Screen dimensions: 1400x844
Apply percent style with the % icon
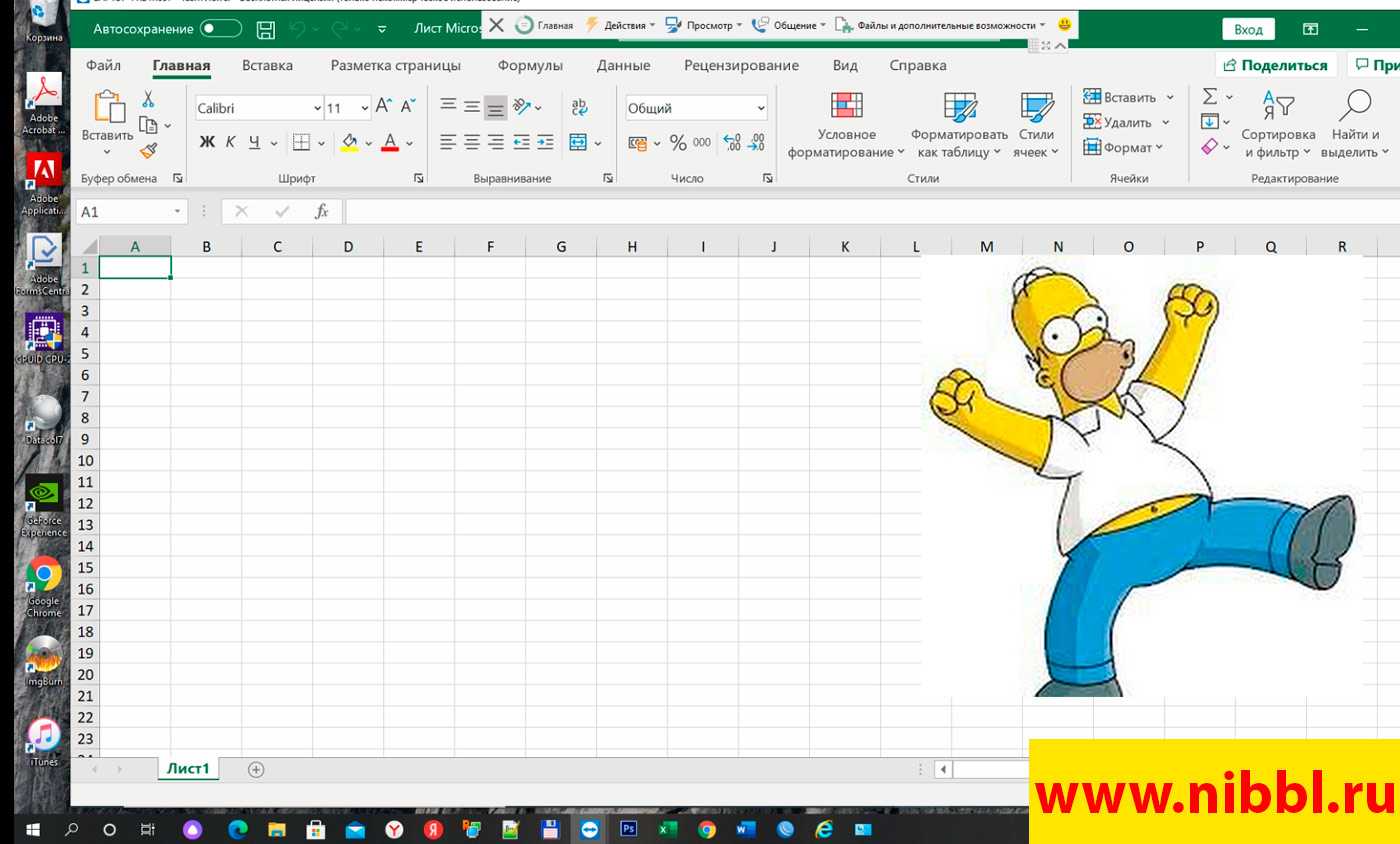[678, 142]
